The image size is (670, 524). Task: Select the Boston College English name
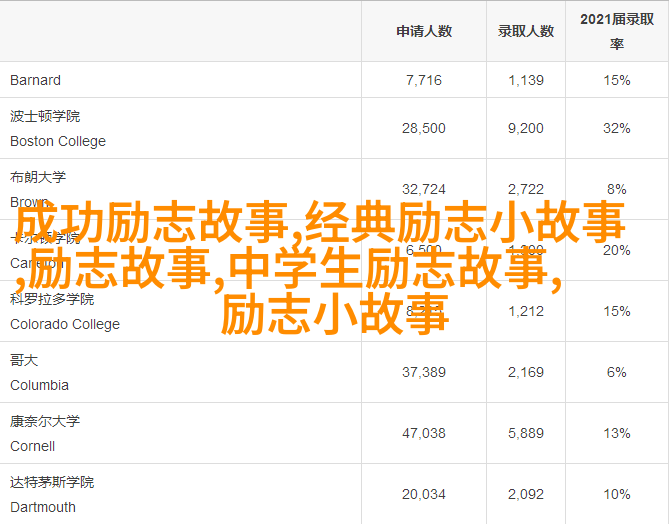coord(58,141)
